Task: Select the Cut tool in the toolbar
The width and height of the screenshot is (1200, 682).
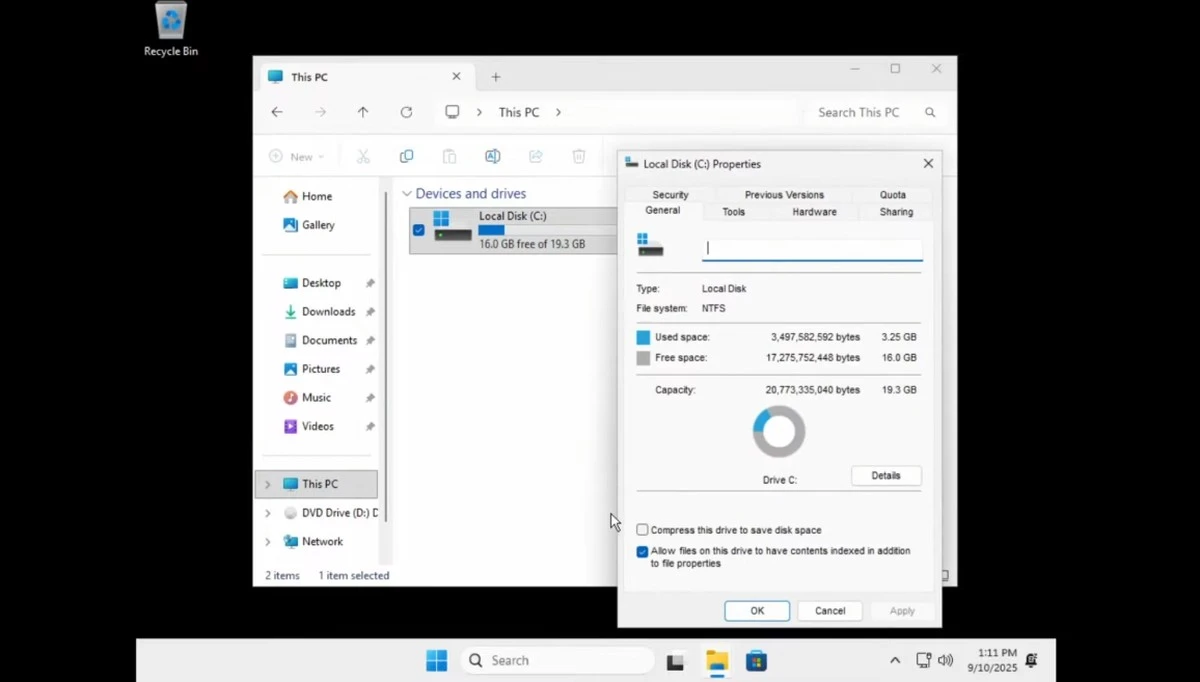Action: (x=363, y=156)
